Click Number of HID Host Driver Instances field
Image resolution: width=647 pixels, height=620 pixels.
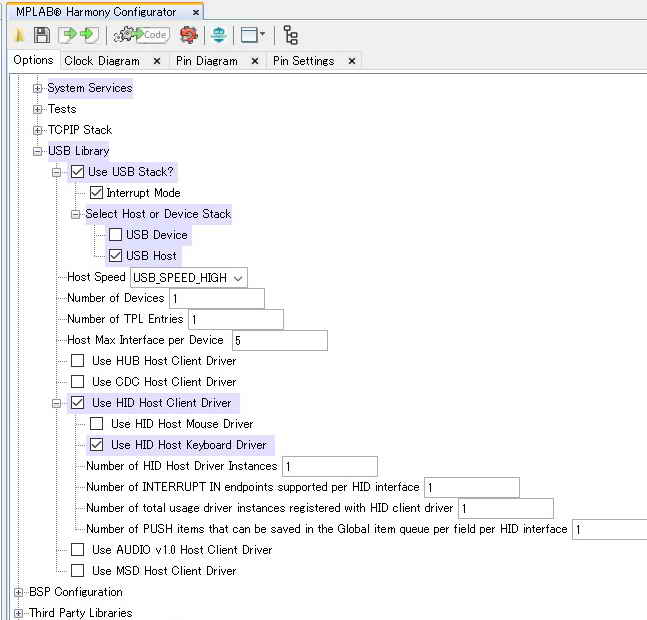(x=330, y=467)
